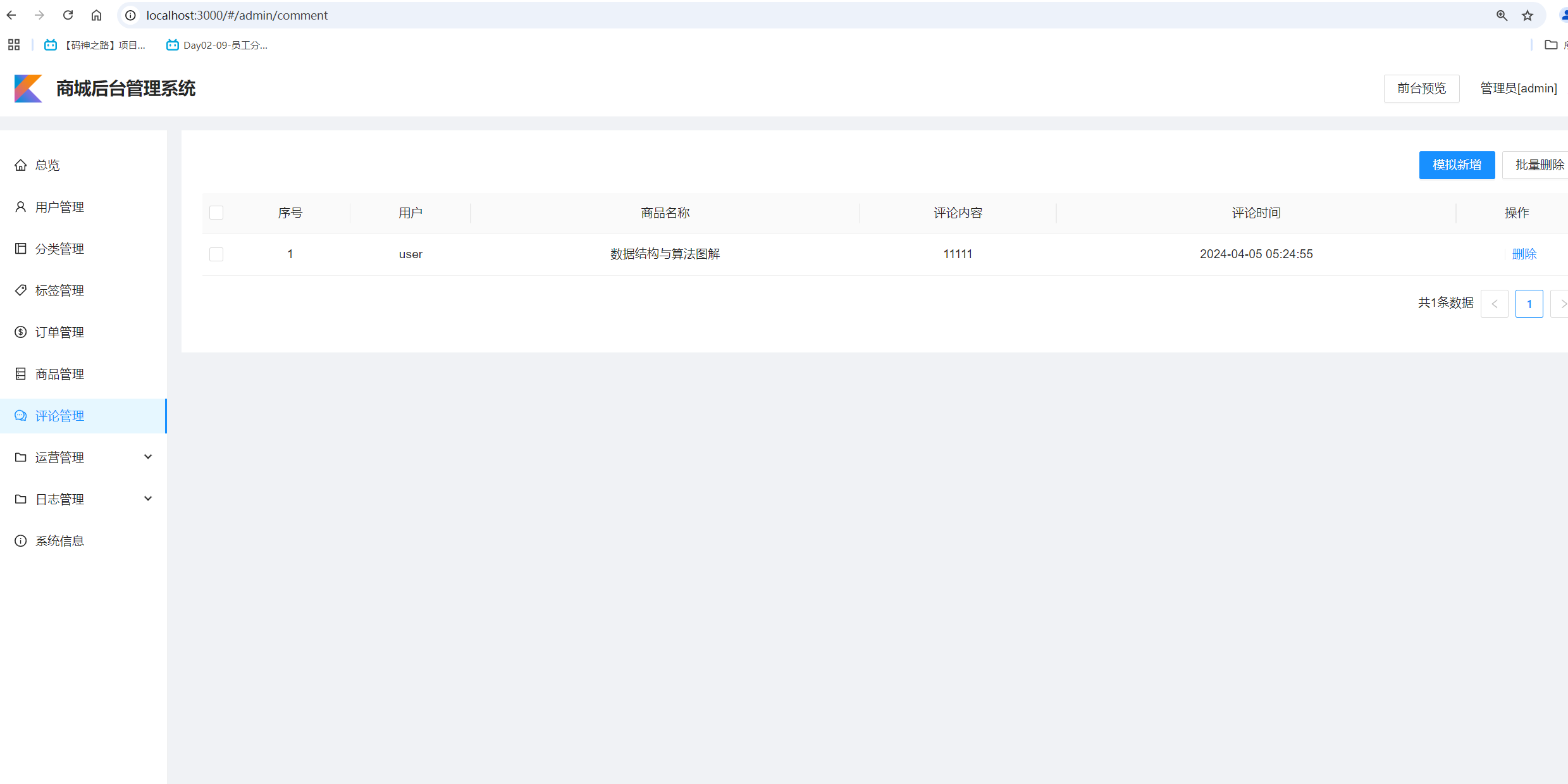Click the 删除 link for user's comment
Viewport: 1568px width, 784px height.
(x=1524, y=254)
